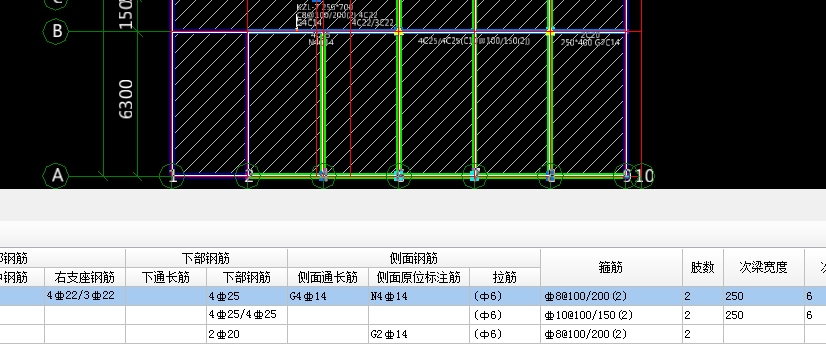This screenshot has width=826, height=363.
Task: Select the (⌀6) tie bar cell in the 2⌀20 row
Action: (505, 334)
